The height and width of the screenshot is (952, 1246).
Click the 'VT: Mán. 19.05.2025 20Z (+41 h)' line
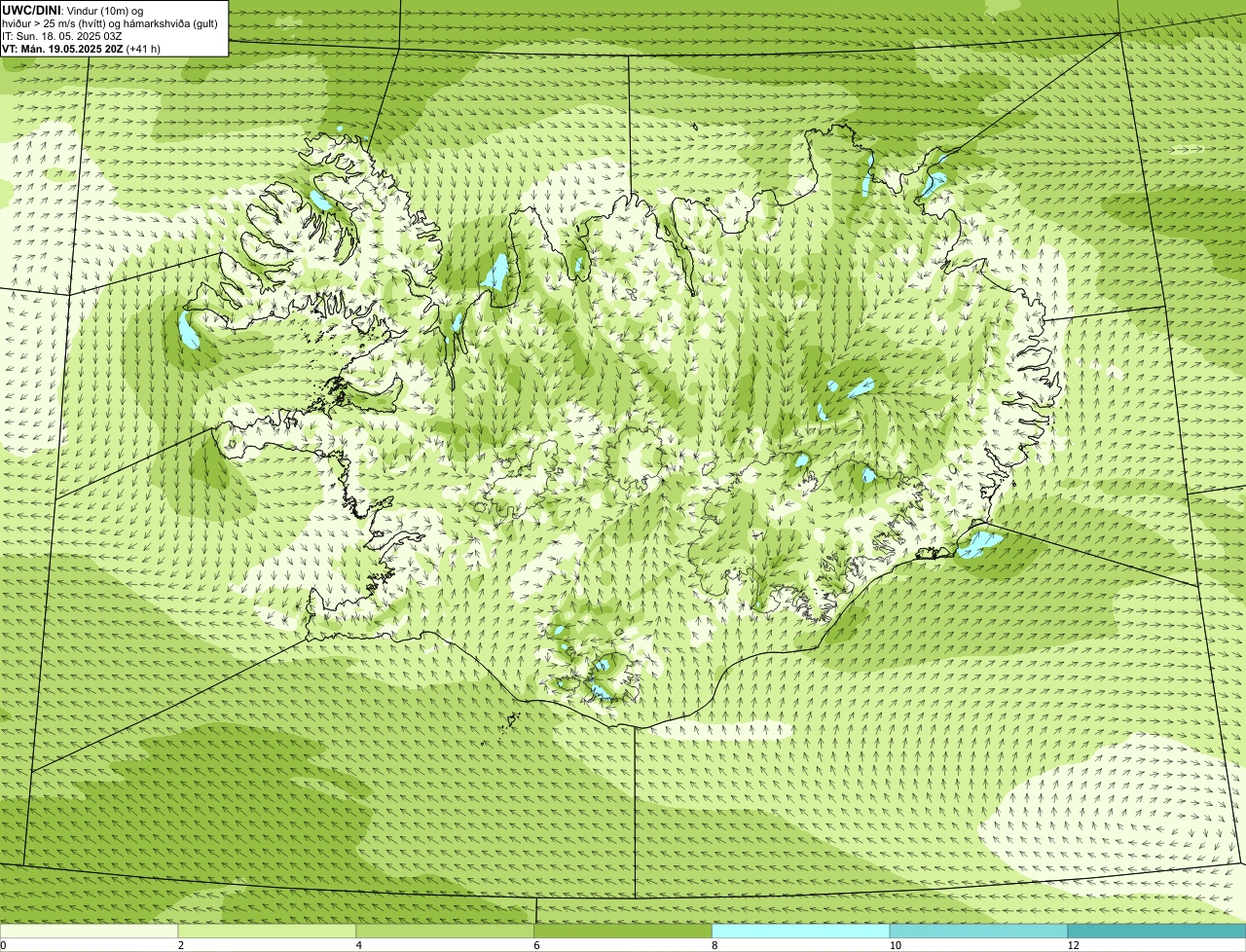click(82, 49)
